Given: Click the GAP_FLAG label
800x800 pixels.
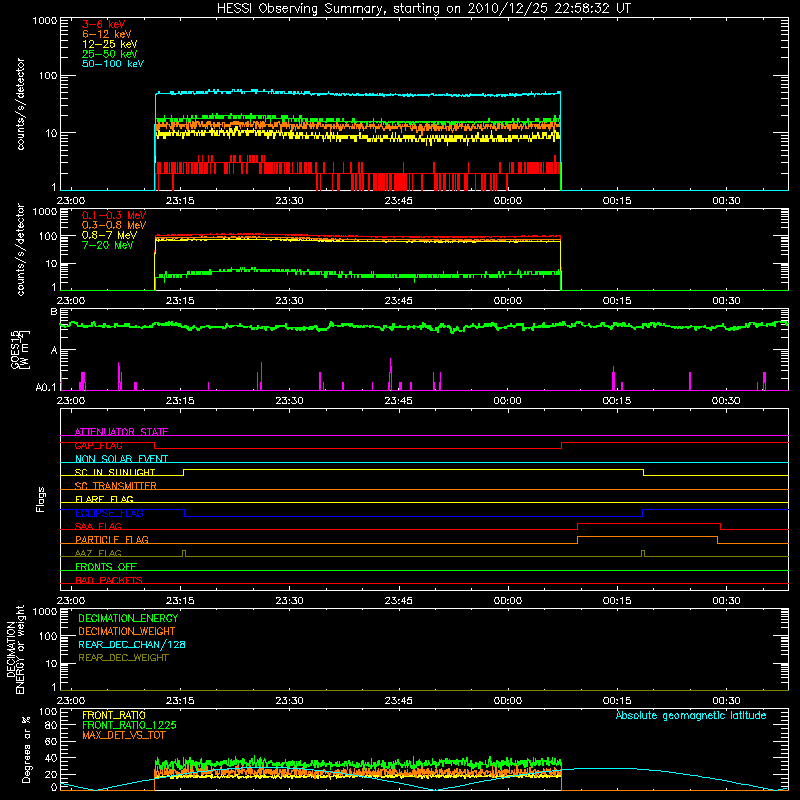Looking at the screenshot, I should click(99, 445).
